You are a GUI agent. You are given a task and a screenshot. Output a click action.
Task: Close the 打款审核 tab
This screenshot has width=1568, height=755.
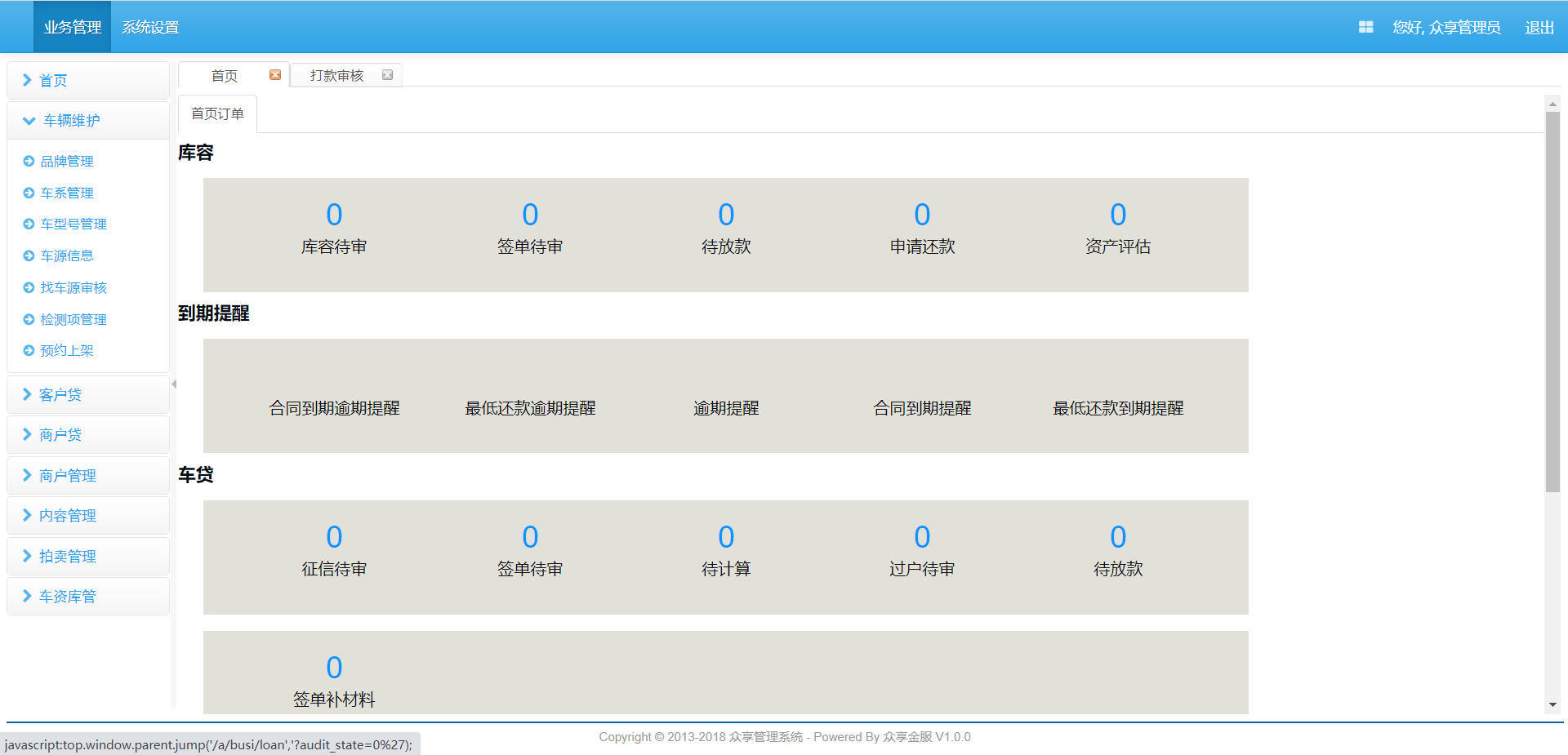(x=388, y=75)
